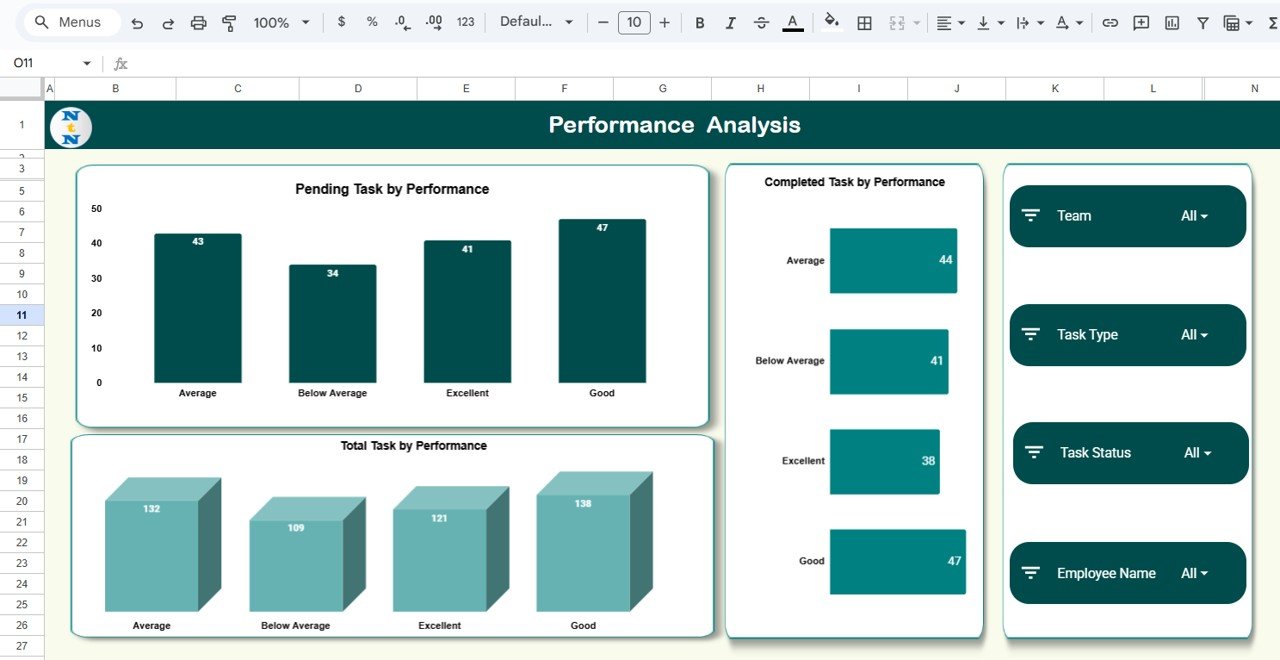
Task: Select the paint format tool
Action: pyautogui.click(x=229, y=21)
